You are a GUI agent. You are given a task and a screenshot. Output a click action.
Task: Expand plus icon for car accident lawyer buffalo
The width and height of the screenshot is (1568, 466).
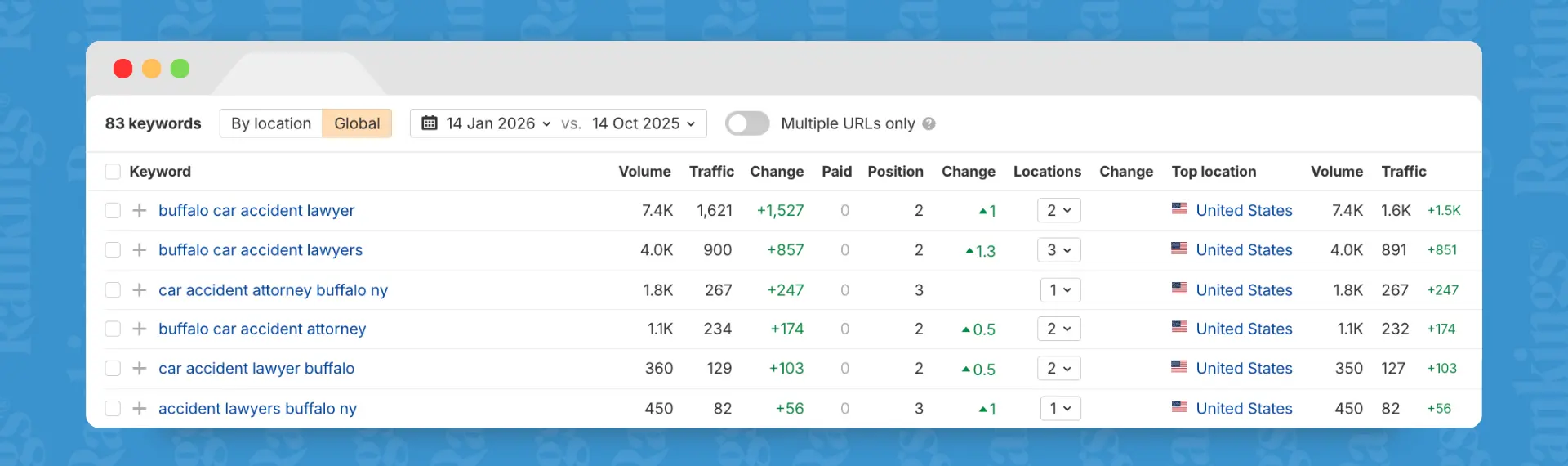(140, 369)
